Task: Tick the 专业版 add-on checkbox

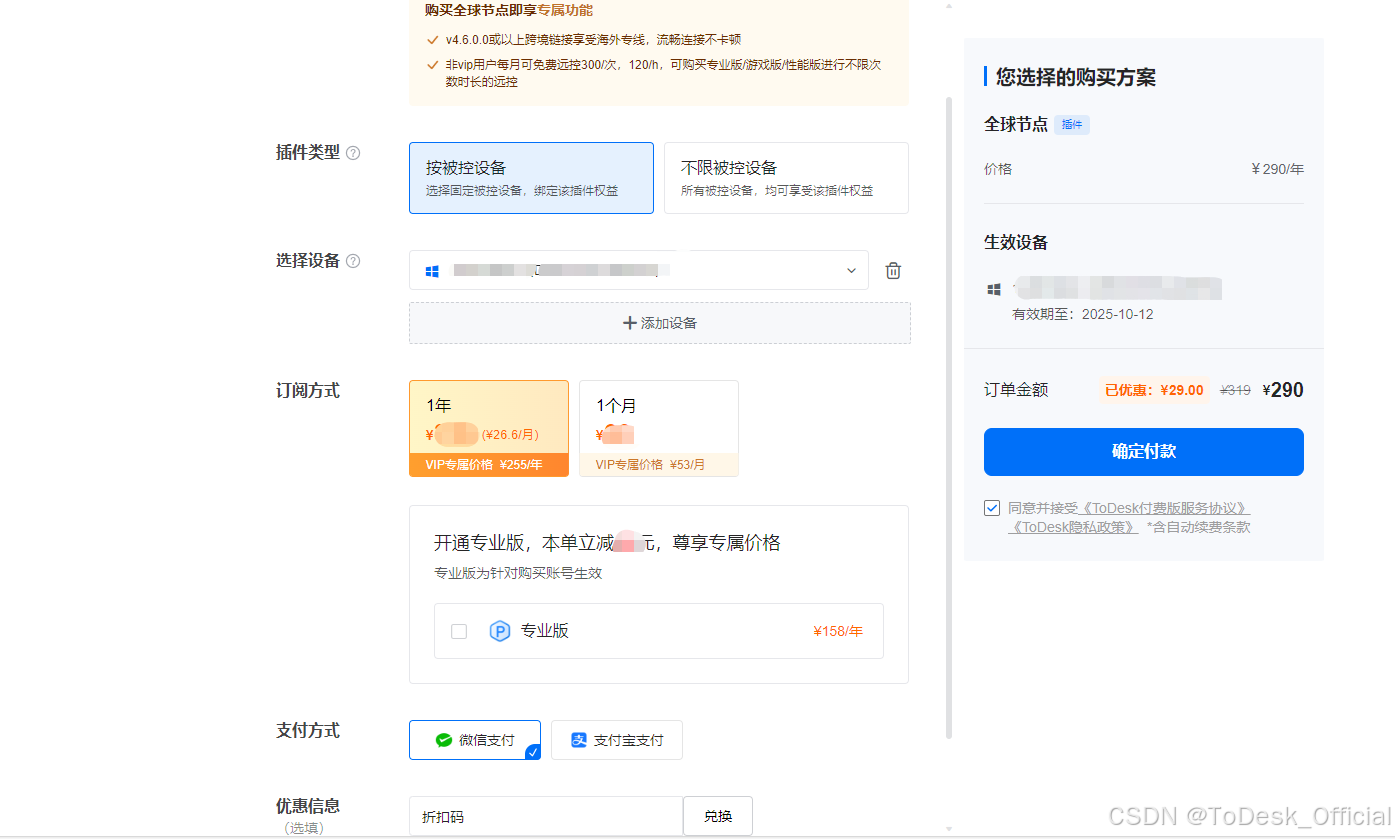Action: [459, 631]
